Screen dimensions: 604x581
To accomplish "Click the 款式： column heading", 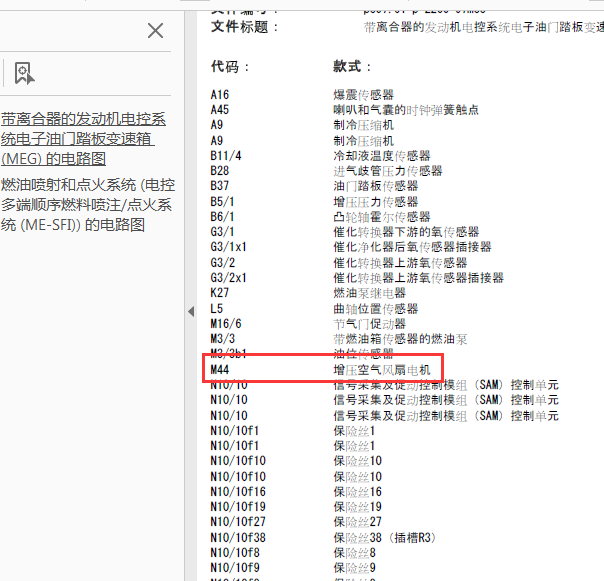I will 352,66.
